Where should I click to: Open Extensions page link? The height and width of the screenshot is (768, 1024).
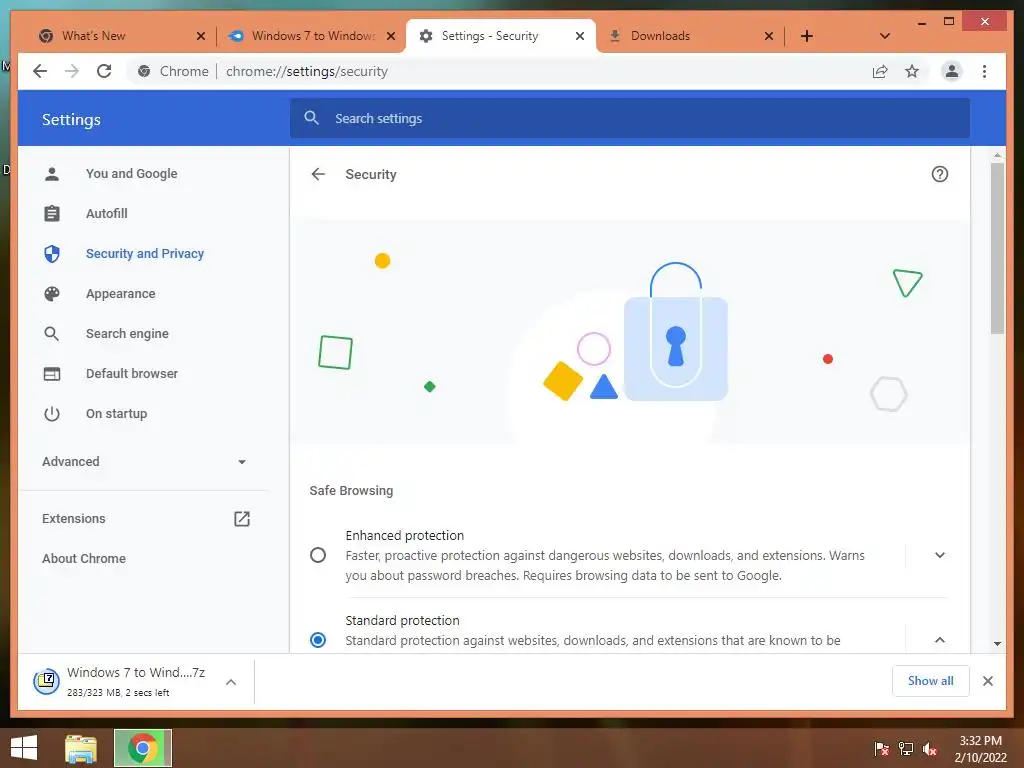(x=74, y=519)
